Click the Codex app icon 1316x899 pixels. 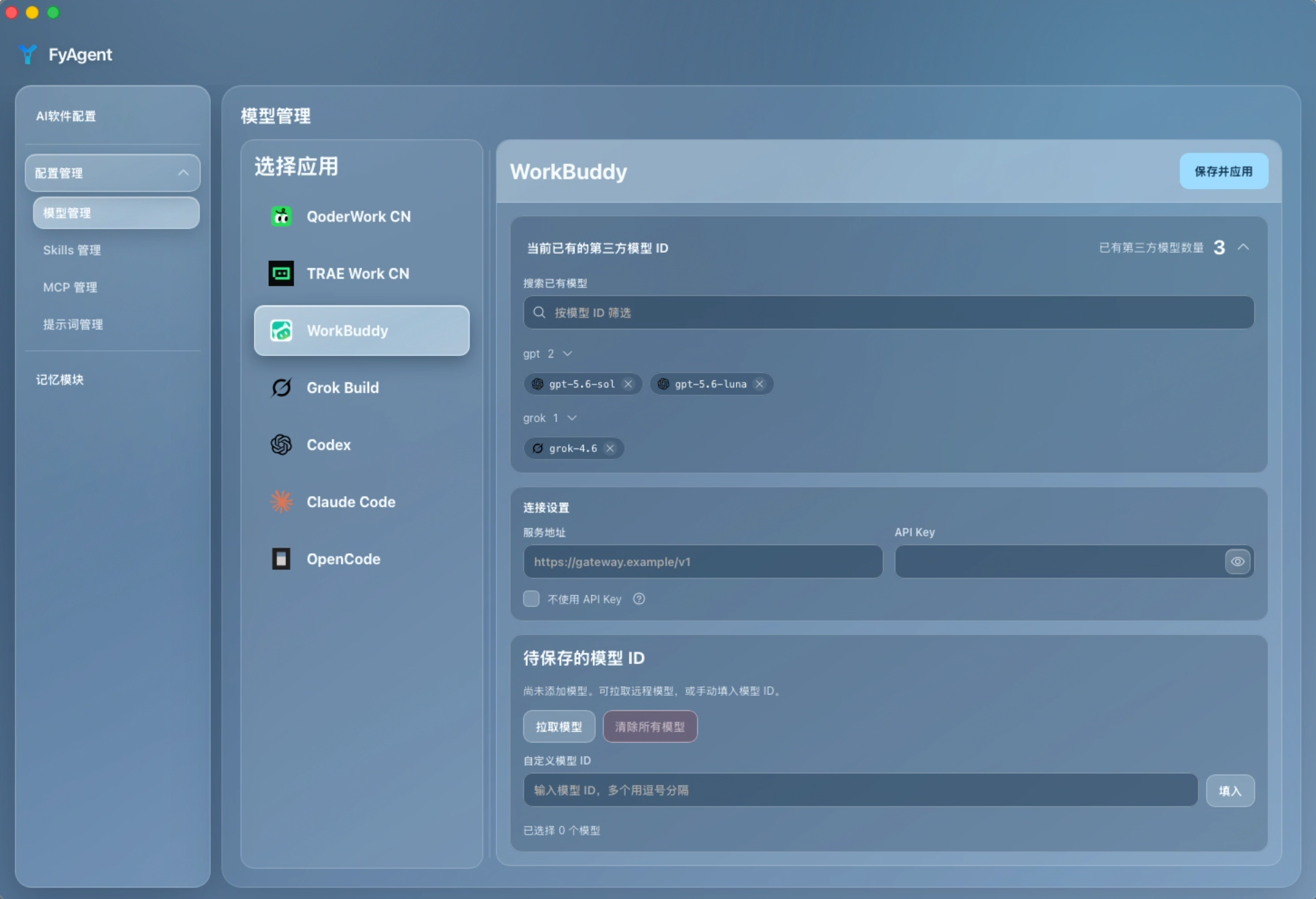click(x=281, y=445)
